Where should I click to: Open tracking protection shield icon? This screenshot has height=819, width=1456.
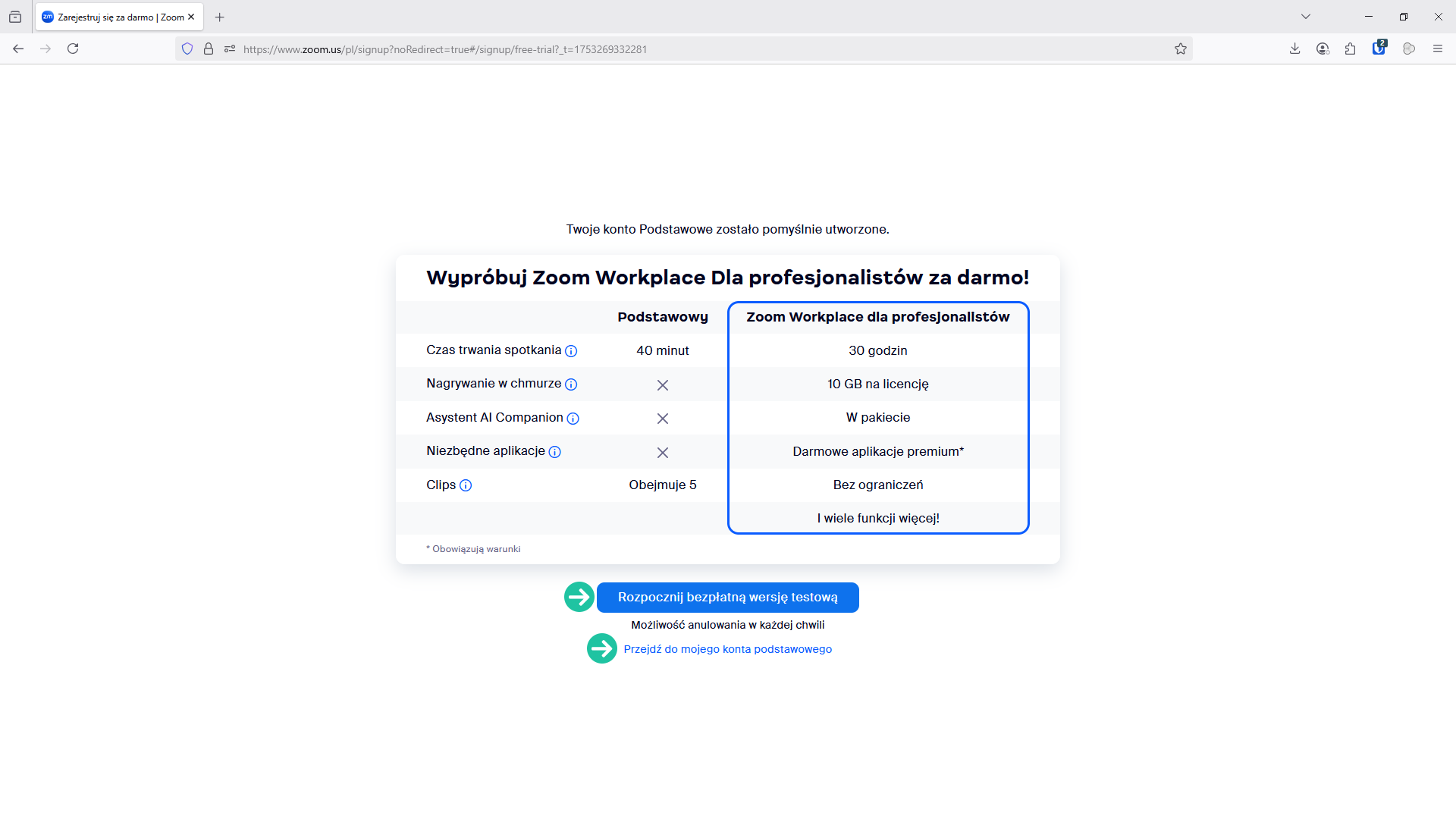pos(187,49)
